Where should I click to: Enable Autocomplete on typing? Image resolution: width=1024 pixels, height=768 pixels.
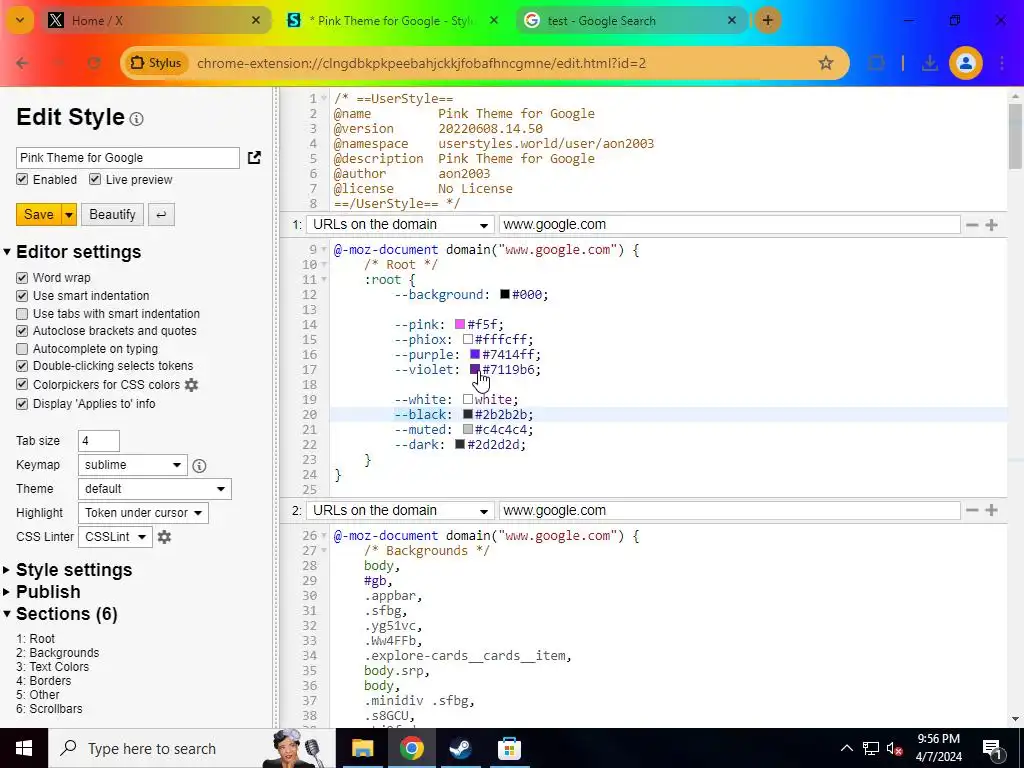tap(22, 349)
